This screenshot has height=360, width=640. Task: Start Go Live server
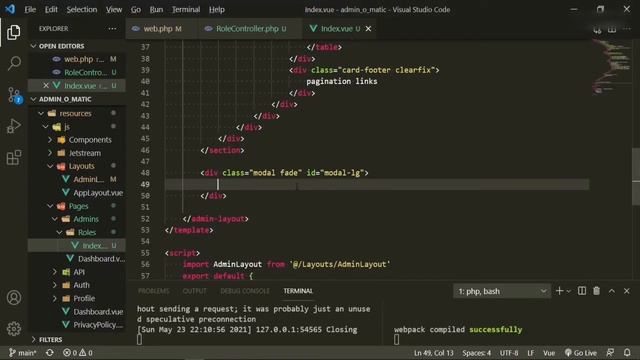click(x=580, y=353)
